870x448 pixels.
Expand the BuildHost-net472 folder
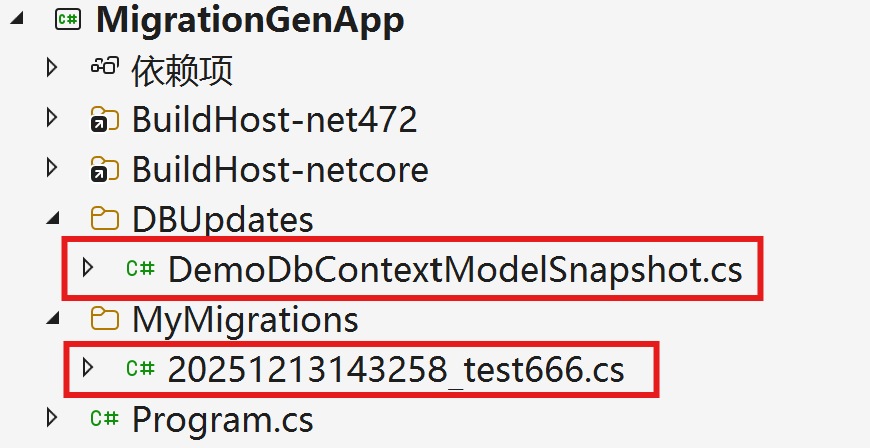53,119
